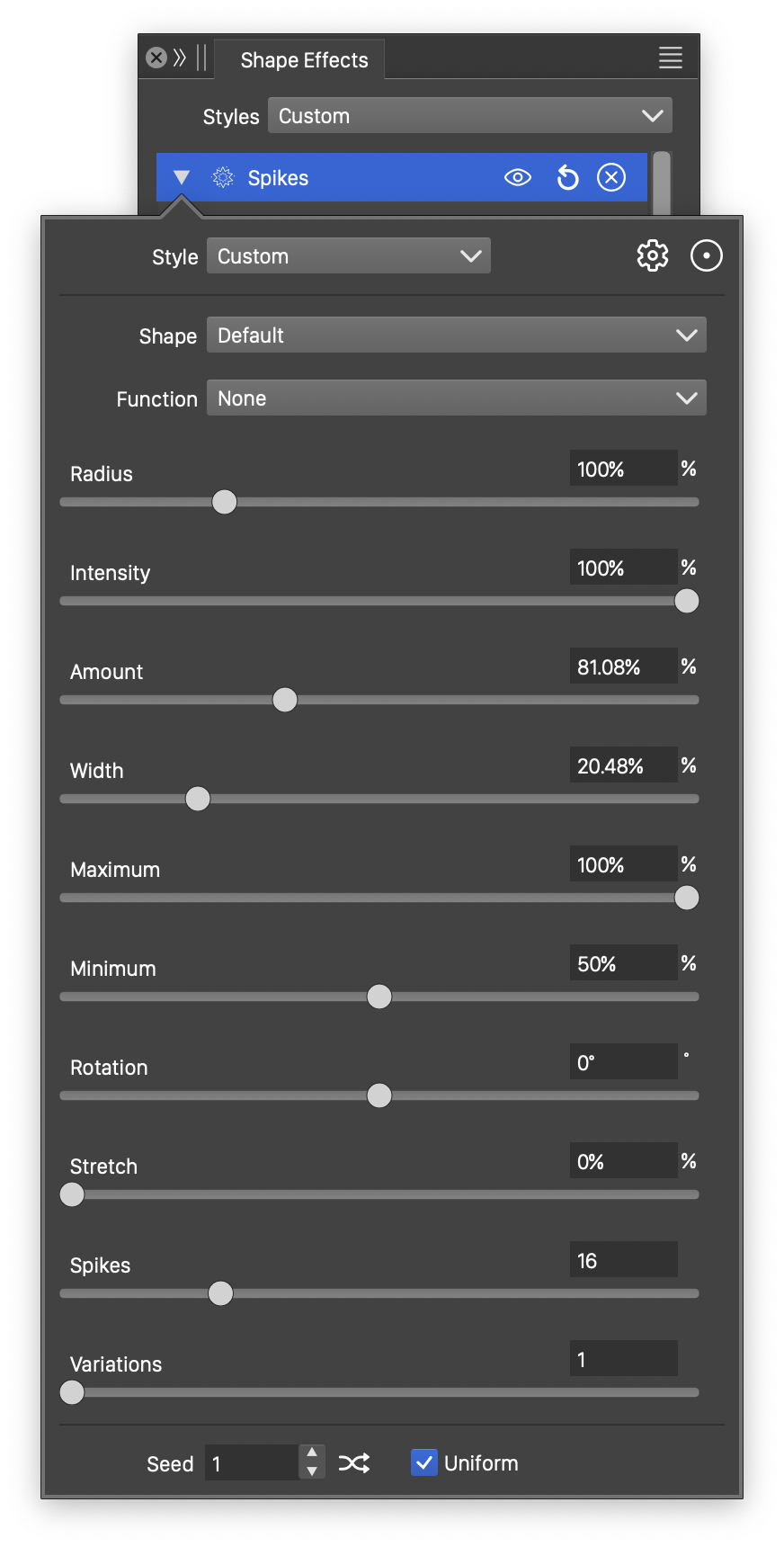784x1547 pixels.
Task: Click the circular target icon beside gear
Action: (707, 256)
